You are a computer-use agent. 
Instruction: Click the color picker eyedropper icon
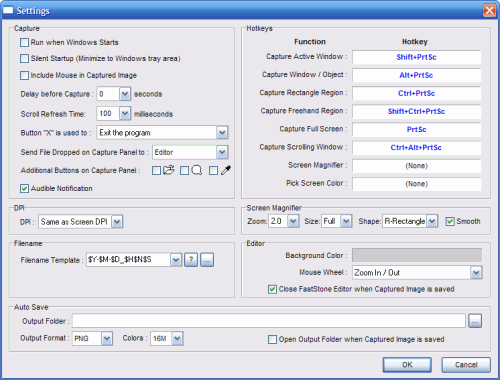click(x=226, y=170)
